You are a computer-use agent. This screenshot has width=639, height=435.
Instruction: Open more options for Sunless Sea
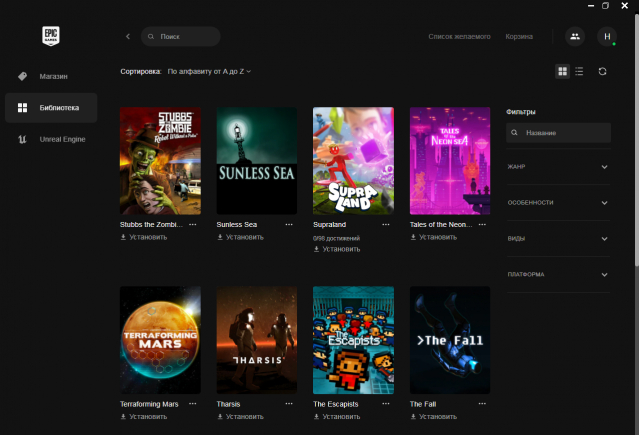point(289,224)
